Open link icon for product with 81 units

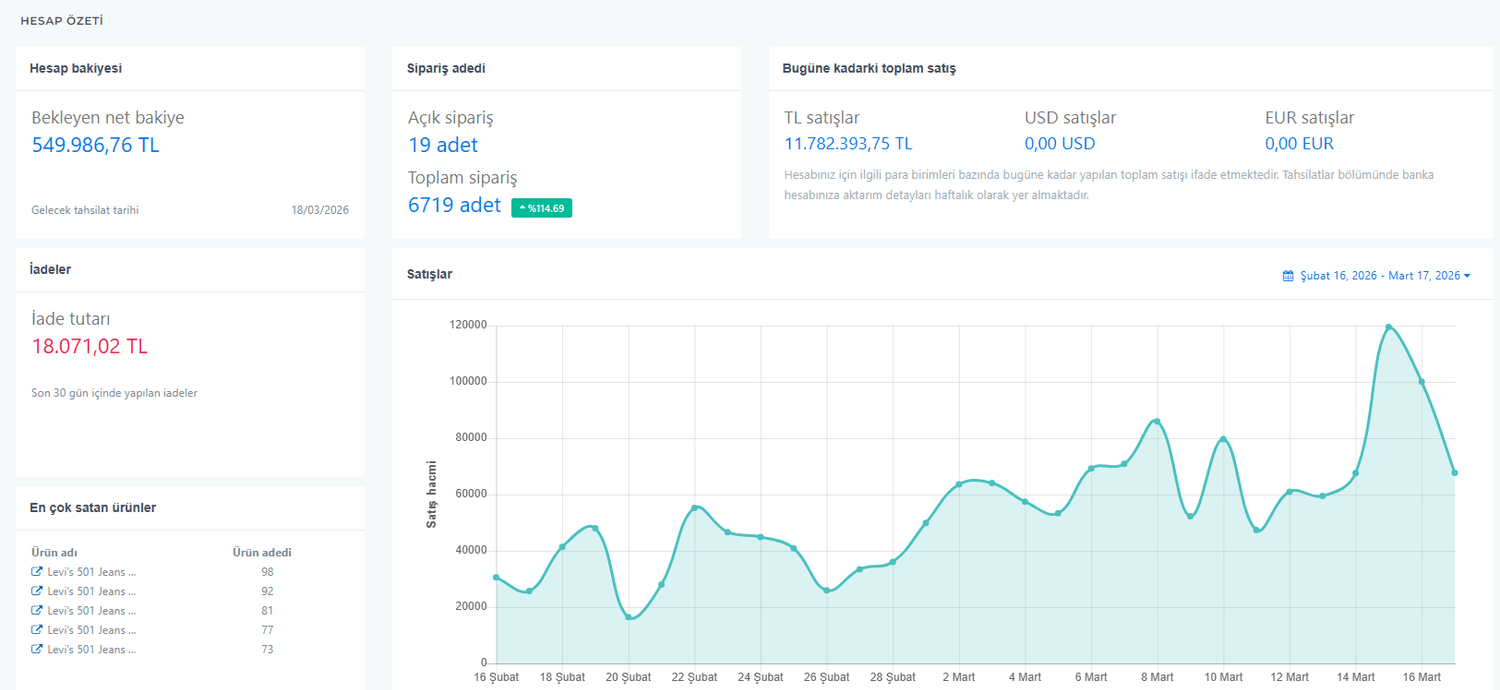37,611
